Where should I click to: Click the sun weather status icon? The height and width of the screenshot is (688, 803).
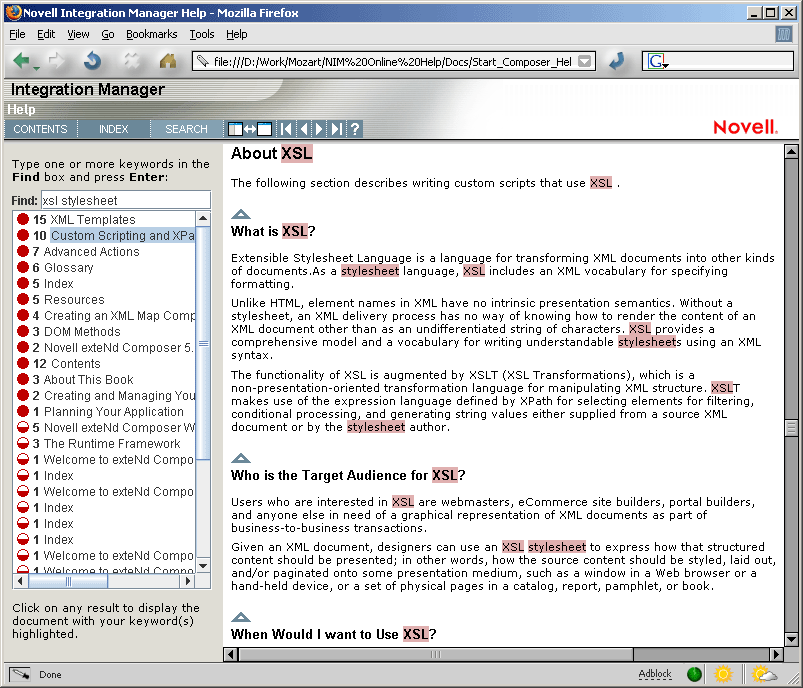[x=723, y=674]
